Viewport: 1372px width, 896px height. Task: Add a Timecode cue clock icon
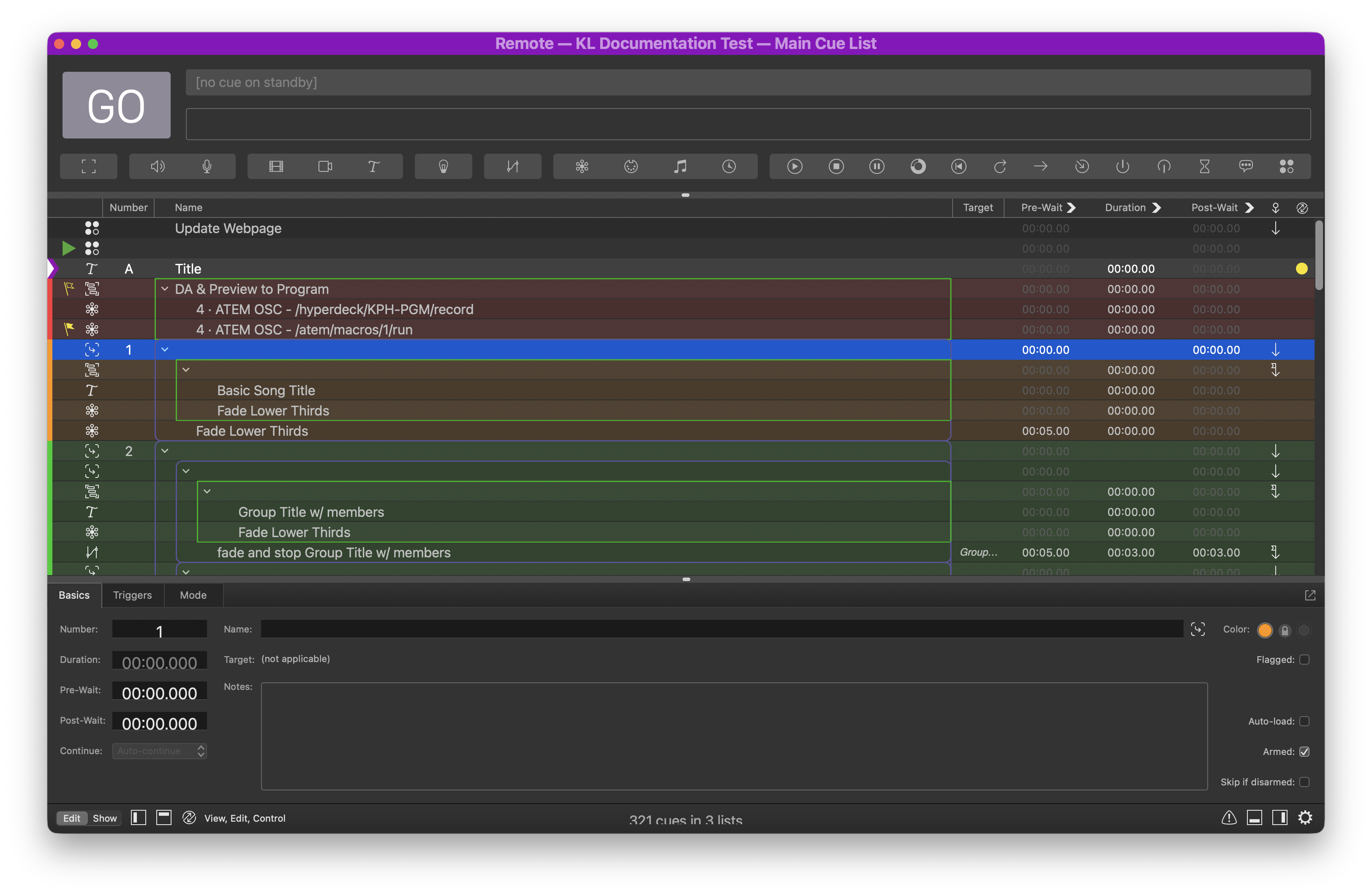point(729,166)
